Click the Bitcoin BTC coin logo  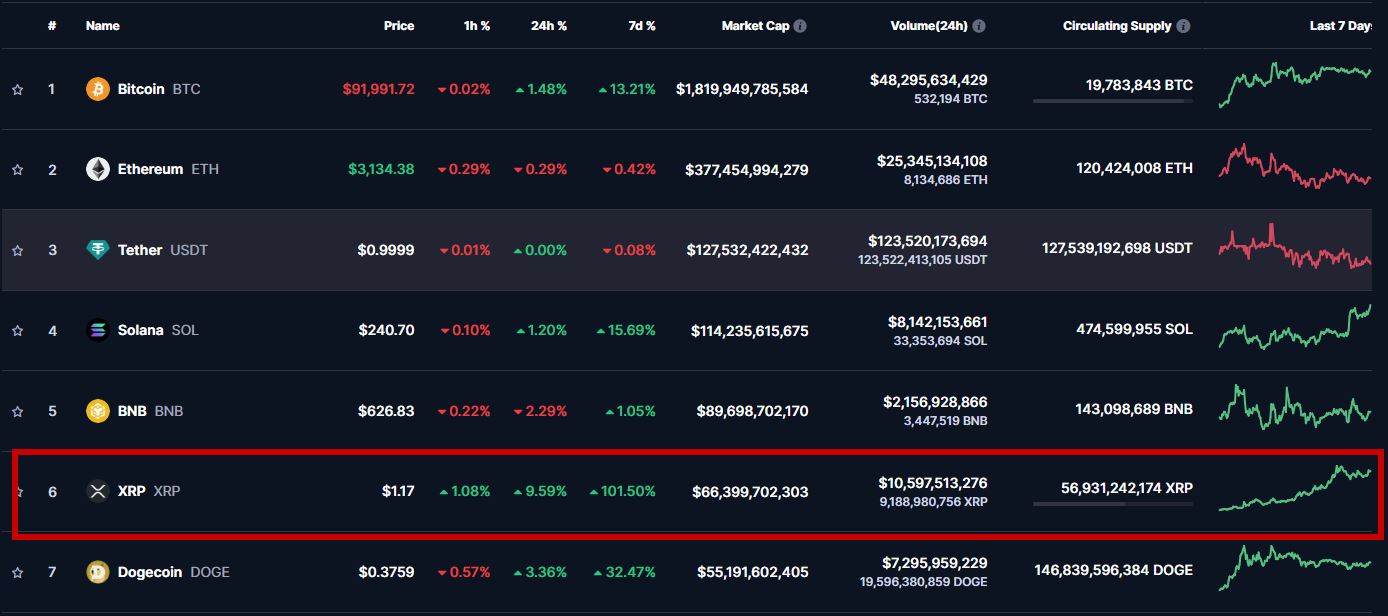click(x=96, y=88)
